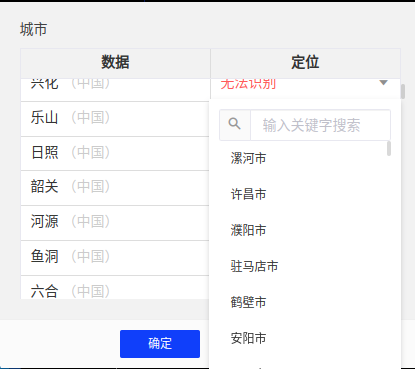
Task: Click the 确定 button
Action: (x=160, y=344)
